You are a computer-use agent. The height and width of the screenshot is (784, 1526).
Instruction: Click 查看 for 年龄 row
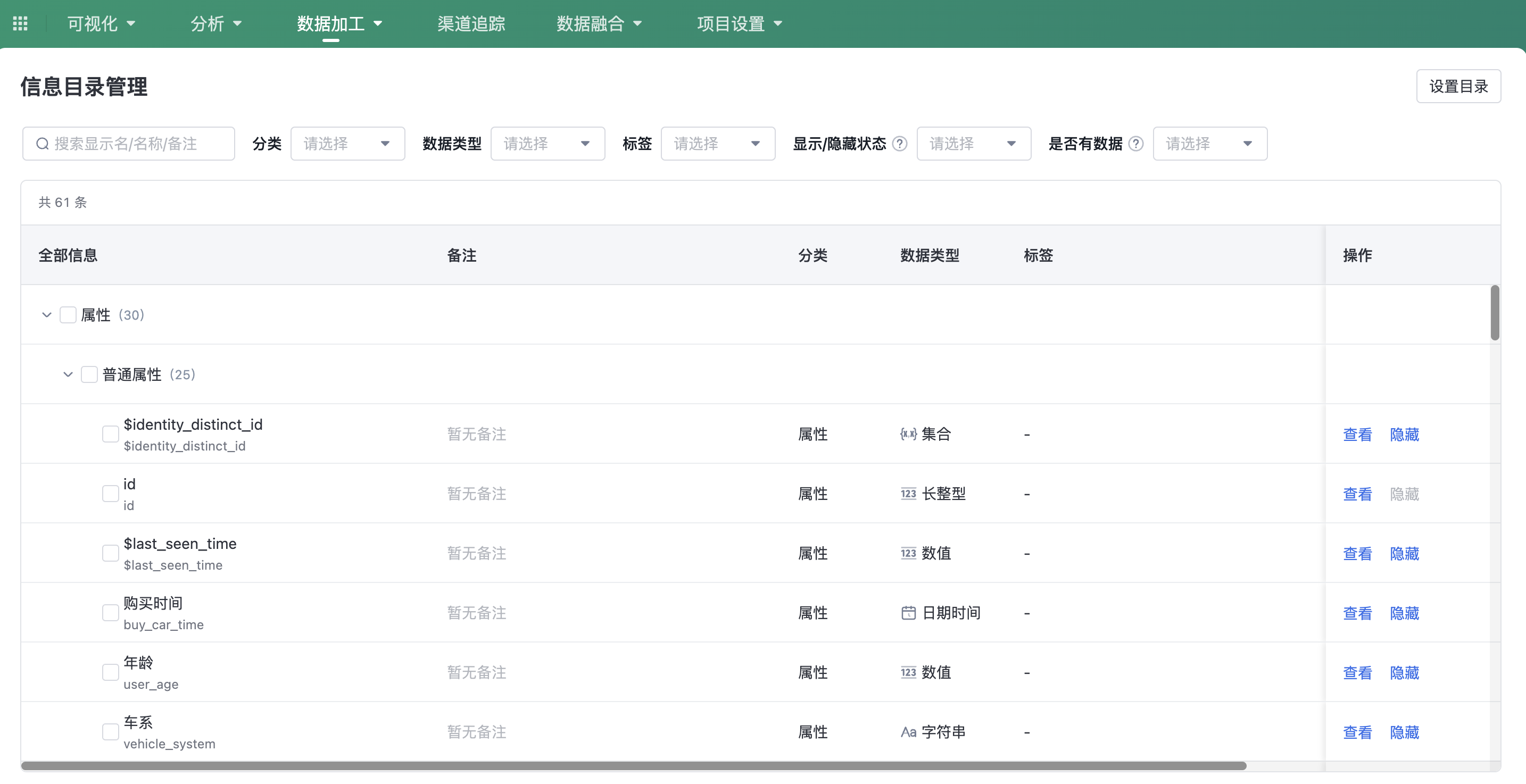coord(1357,673)
